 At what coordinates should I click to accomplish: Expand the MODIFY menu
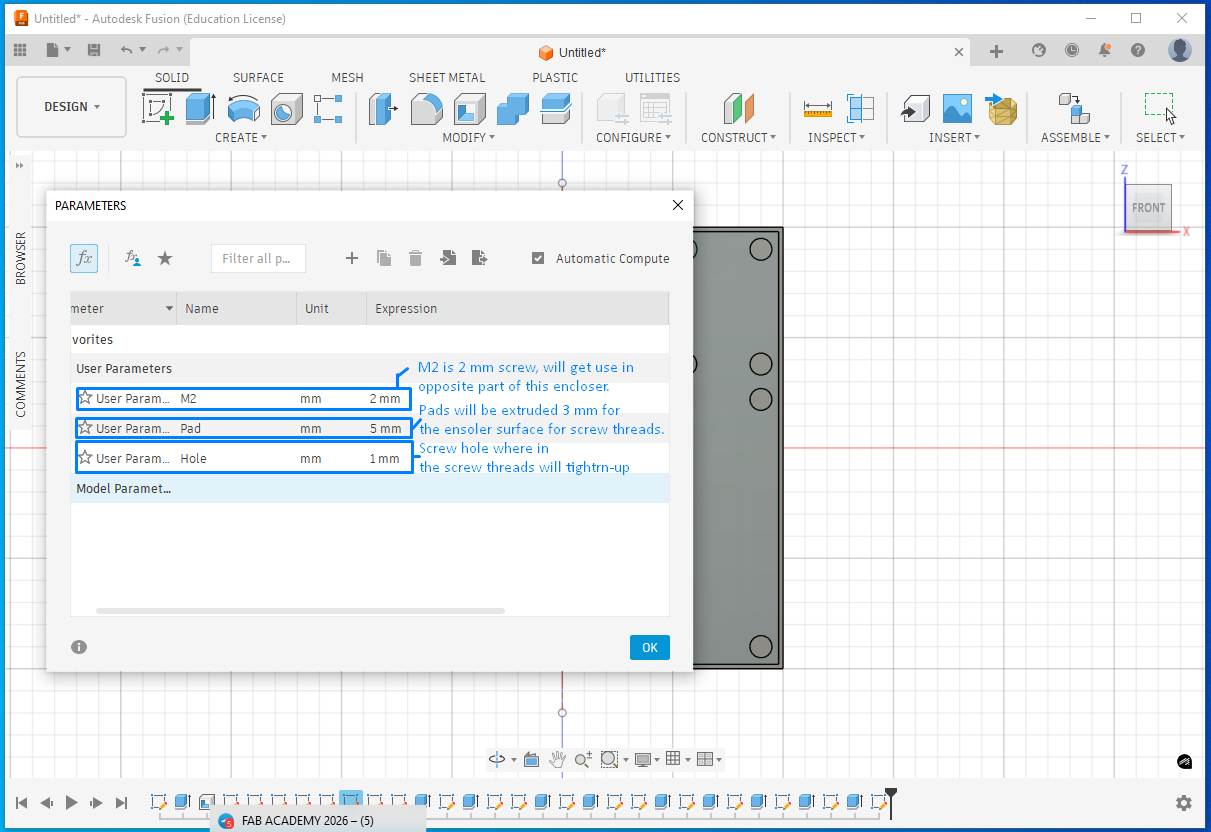(469, 138)
